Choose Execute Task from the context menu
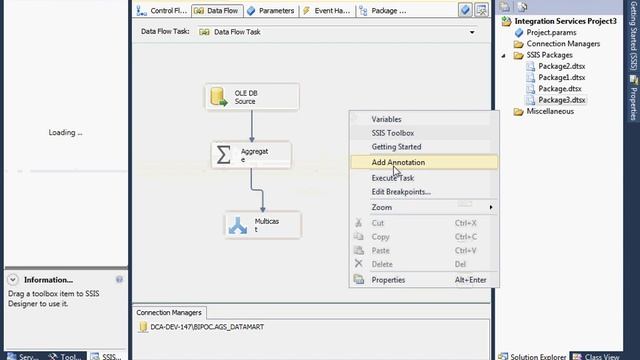The width and height of the screenshot is (640, 360). (x=424, y=178)
